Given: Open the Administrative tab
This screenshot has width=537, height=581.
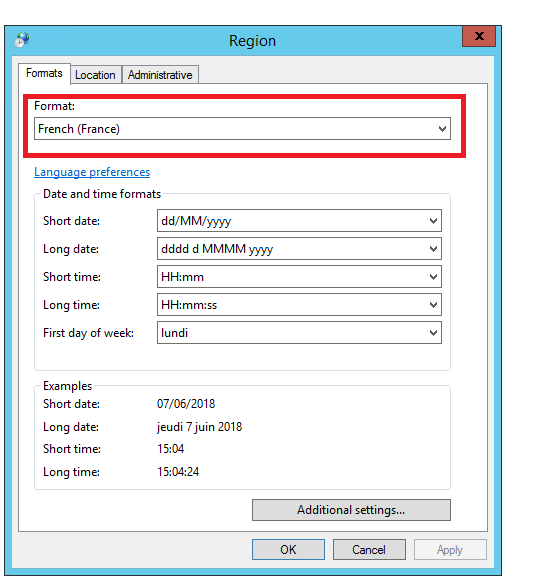Looking at the screenshot, I should point(160,75).
